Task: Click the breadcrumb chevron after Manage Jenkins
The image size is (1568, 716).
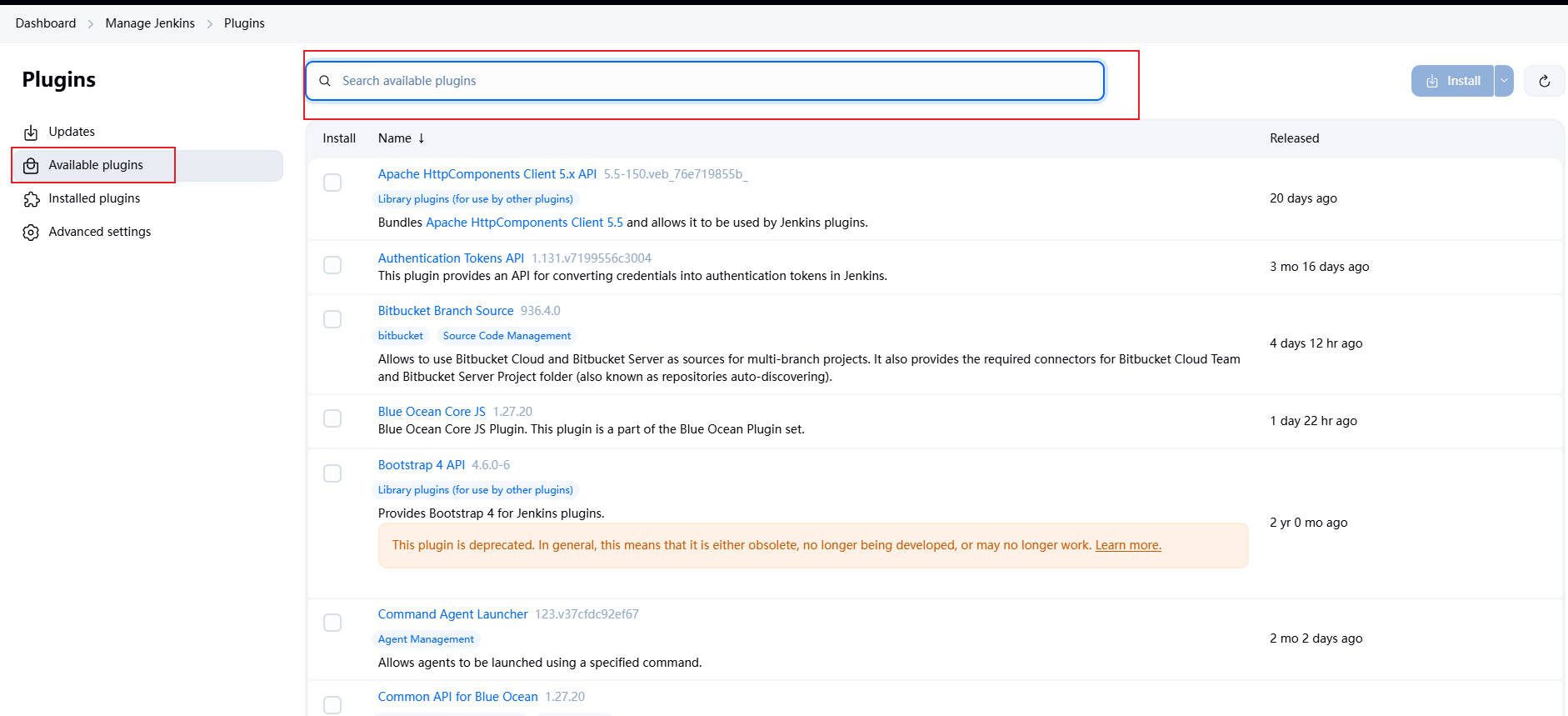Action: [210, 24]
